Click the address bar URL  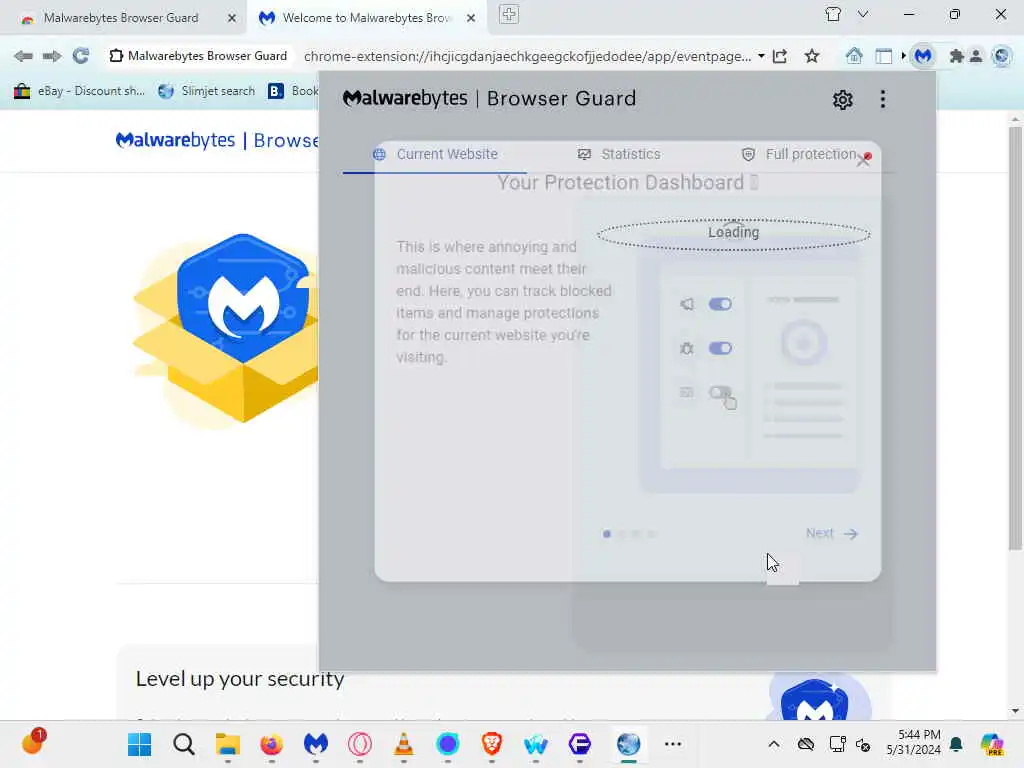(x=527, y=56)
